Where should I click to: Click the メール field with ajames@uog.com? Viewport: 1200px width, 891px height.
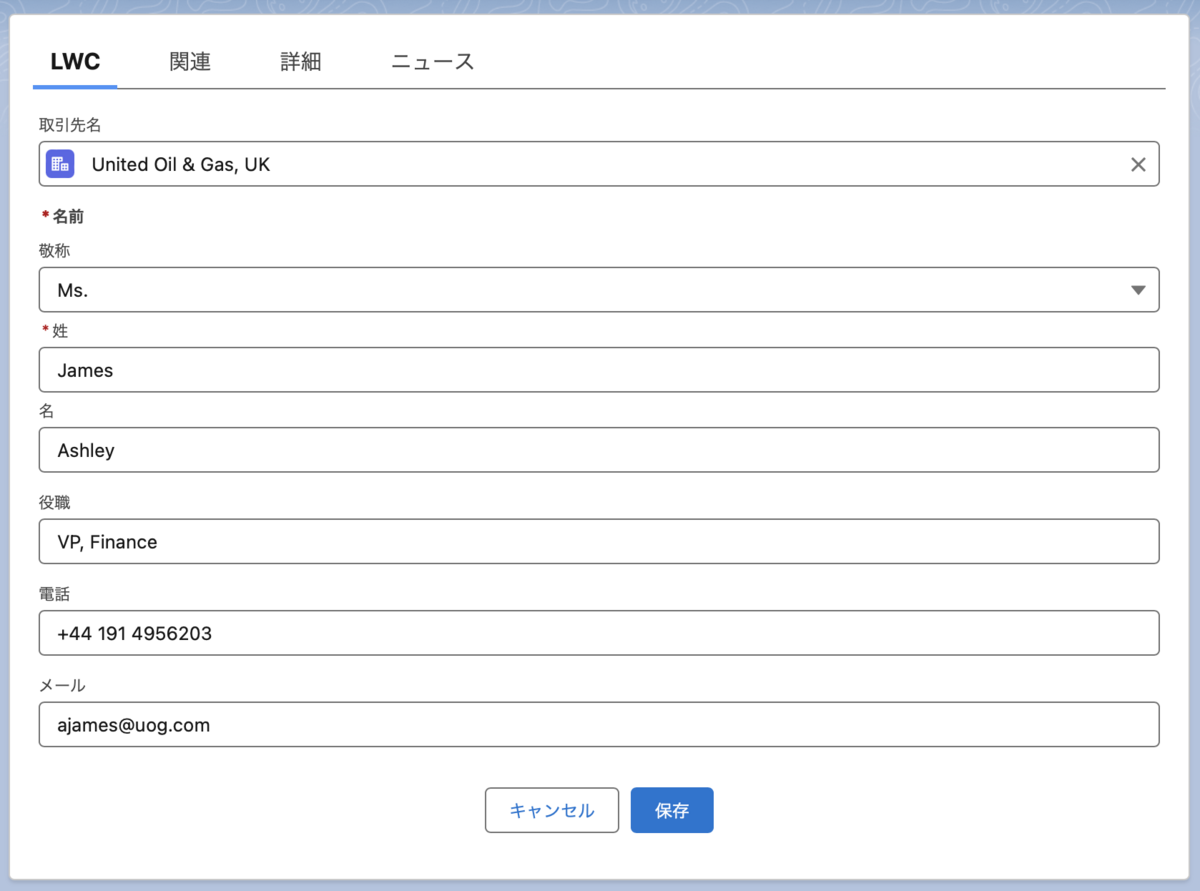(x=599, y=724)
